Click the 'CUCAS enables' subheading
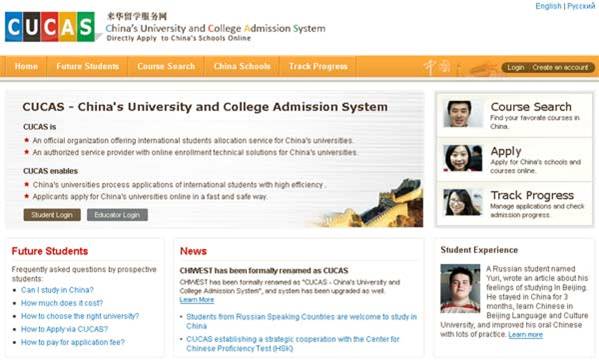599x363 pixels. (50, 171)
